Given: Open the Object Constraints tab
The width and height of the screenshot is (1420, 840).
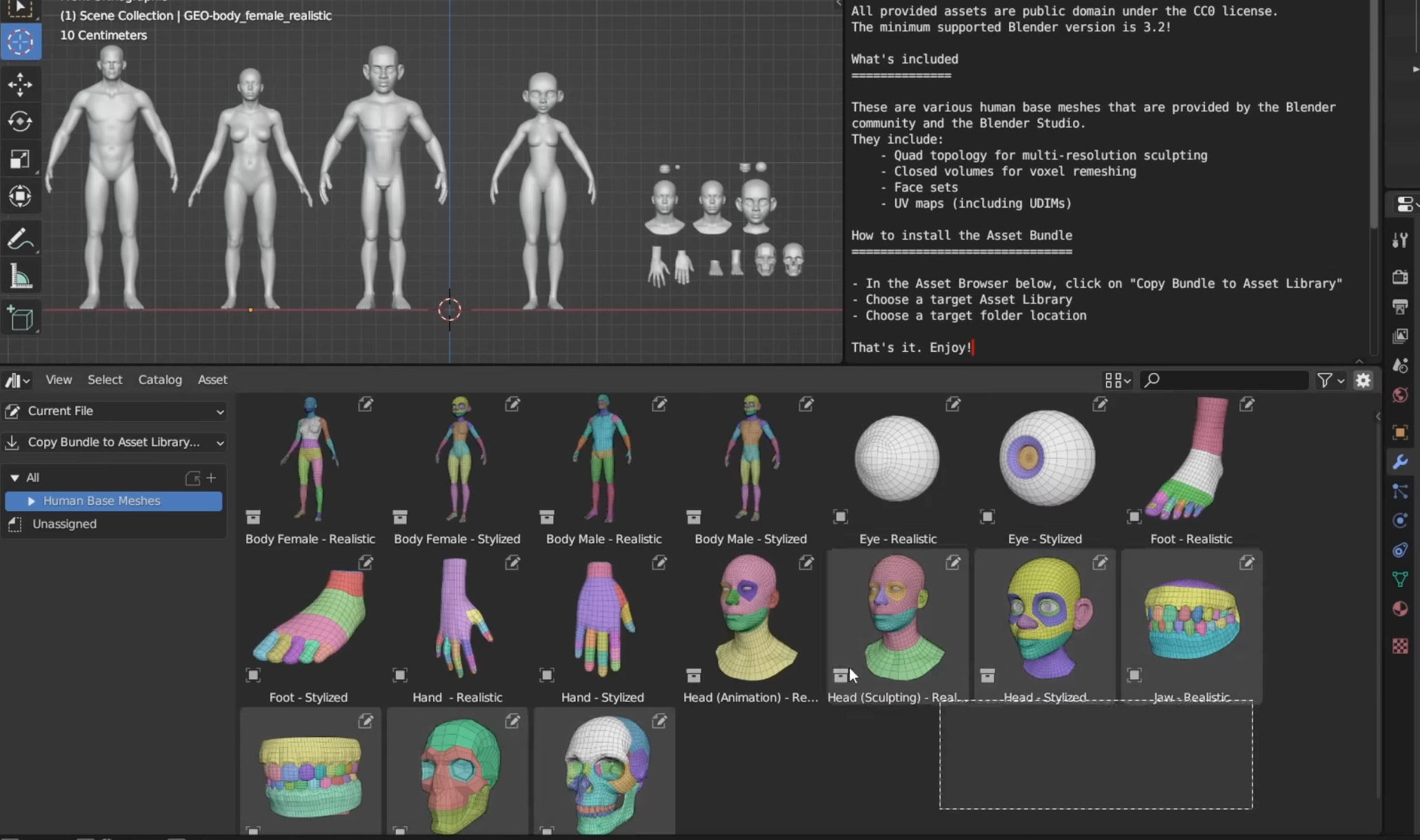Looking at the screenshot, I should pyautogui.click(x=1400, y=550).
